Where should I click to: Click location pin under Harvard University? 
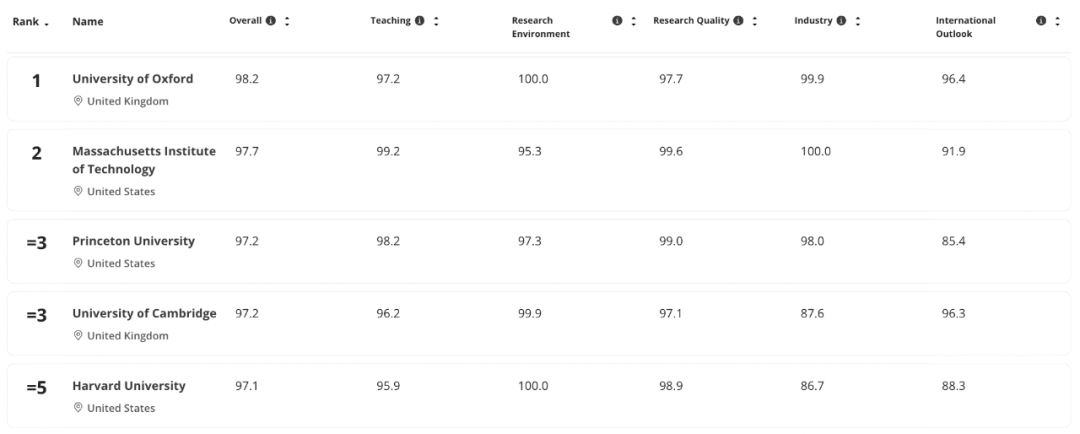pos(78,408)
